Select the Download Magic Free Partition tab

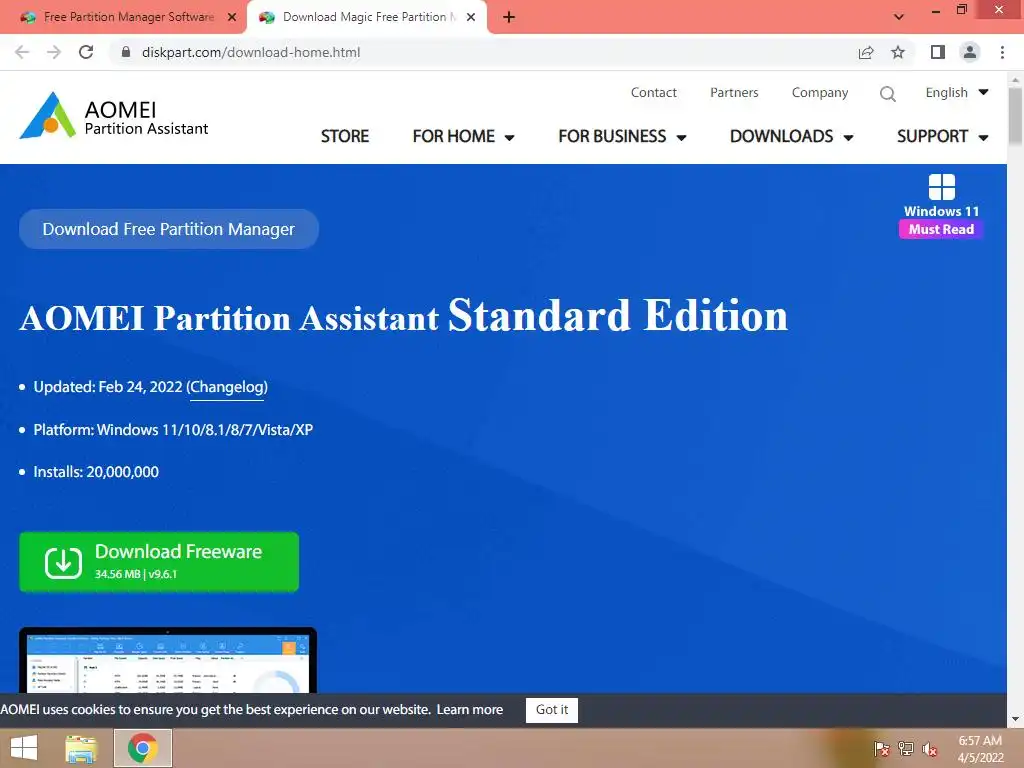pyautogui.click(x=367, y=18)
